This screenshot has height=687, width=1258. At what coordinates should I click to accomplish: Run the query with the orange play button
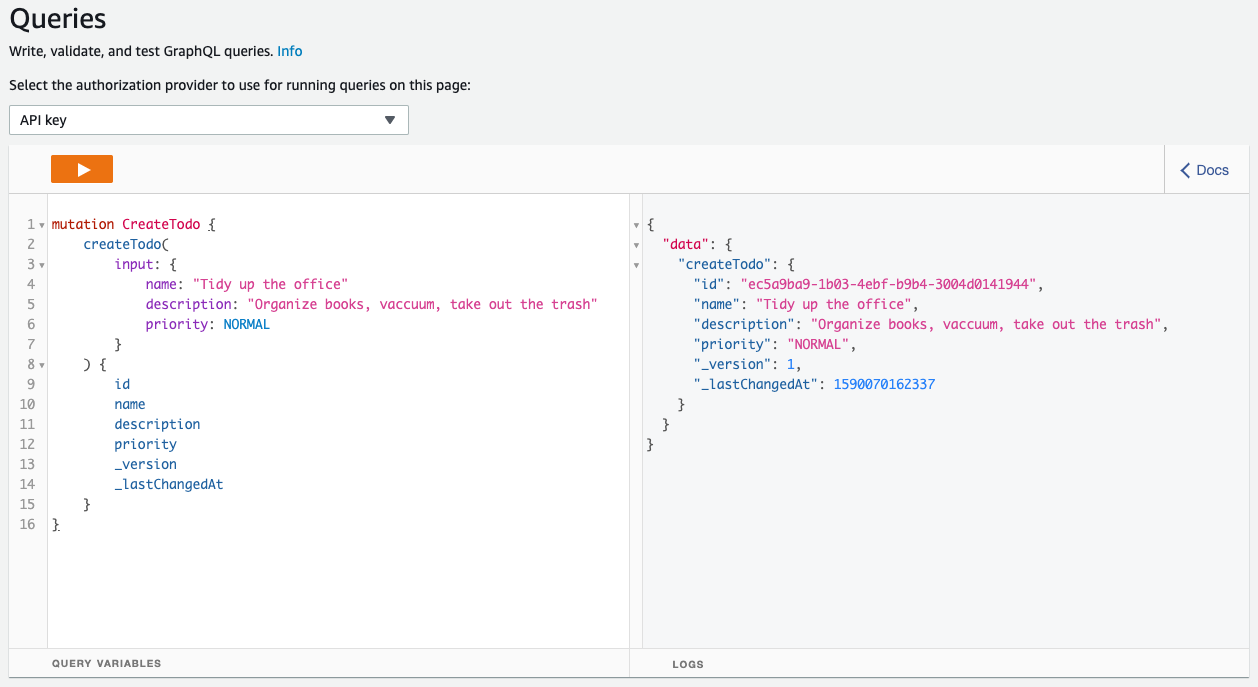(x=82, y=169)
